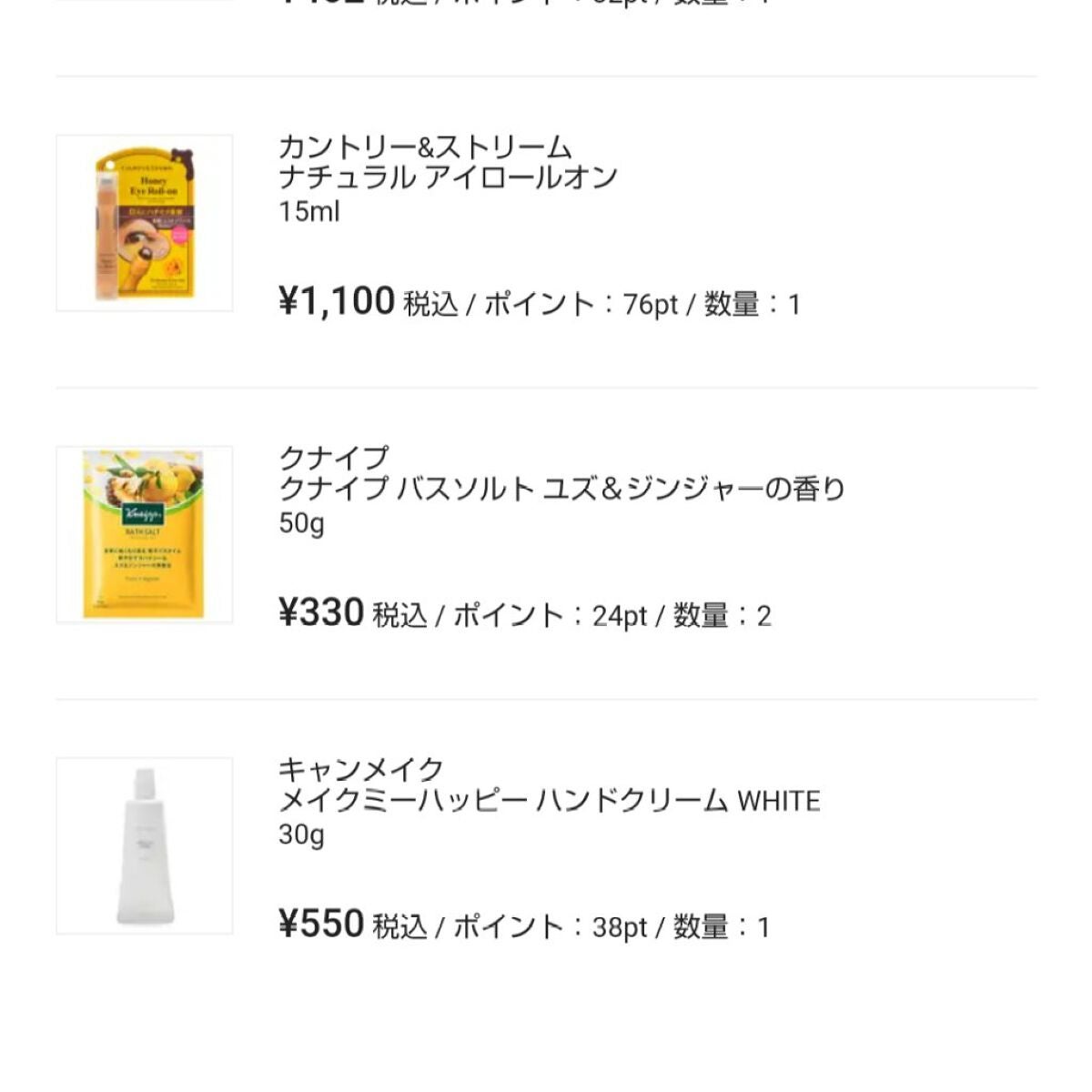This screenshot has width=1092, height=1092.
Task: Select the white hand cream tube image
Action: point(144,845)
